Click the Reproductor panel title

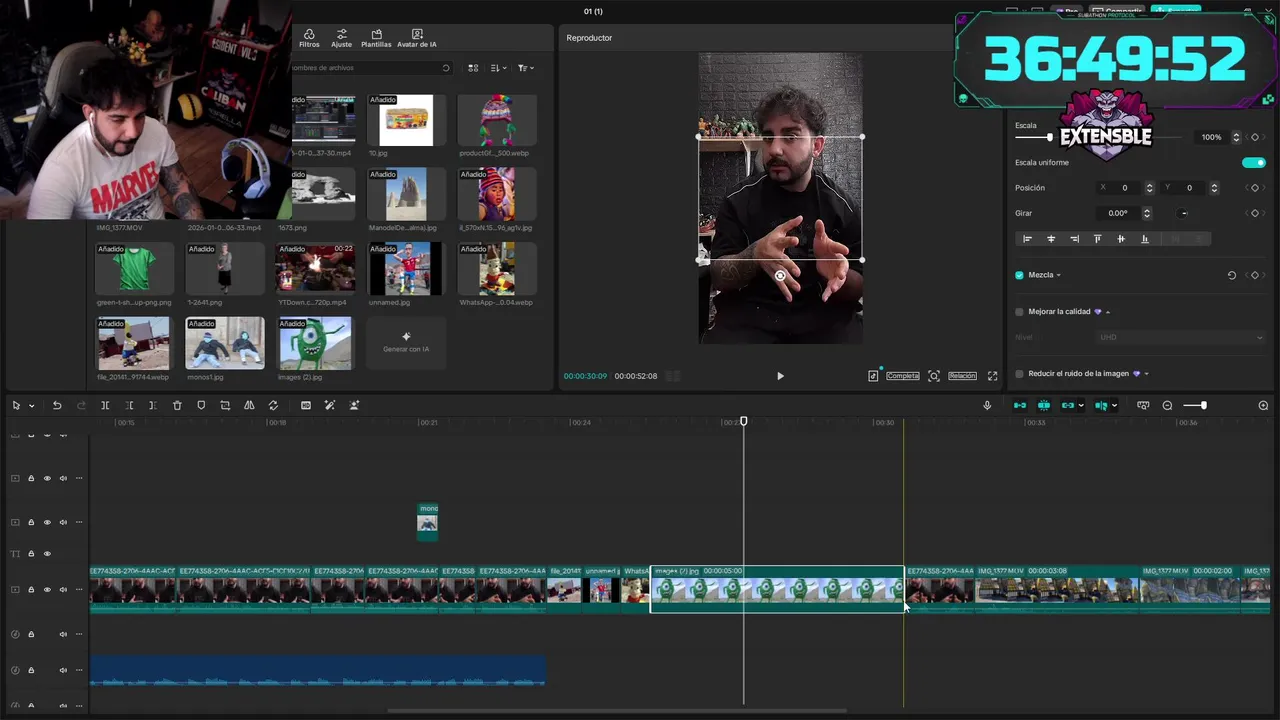(x=589, y=38)
